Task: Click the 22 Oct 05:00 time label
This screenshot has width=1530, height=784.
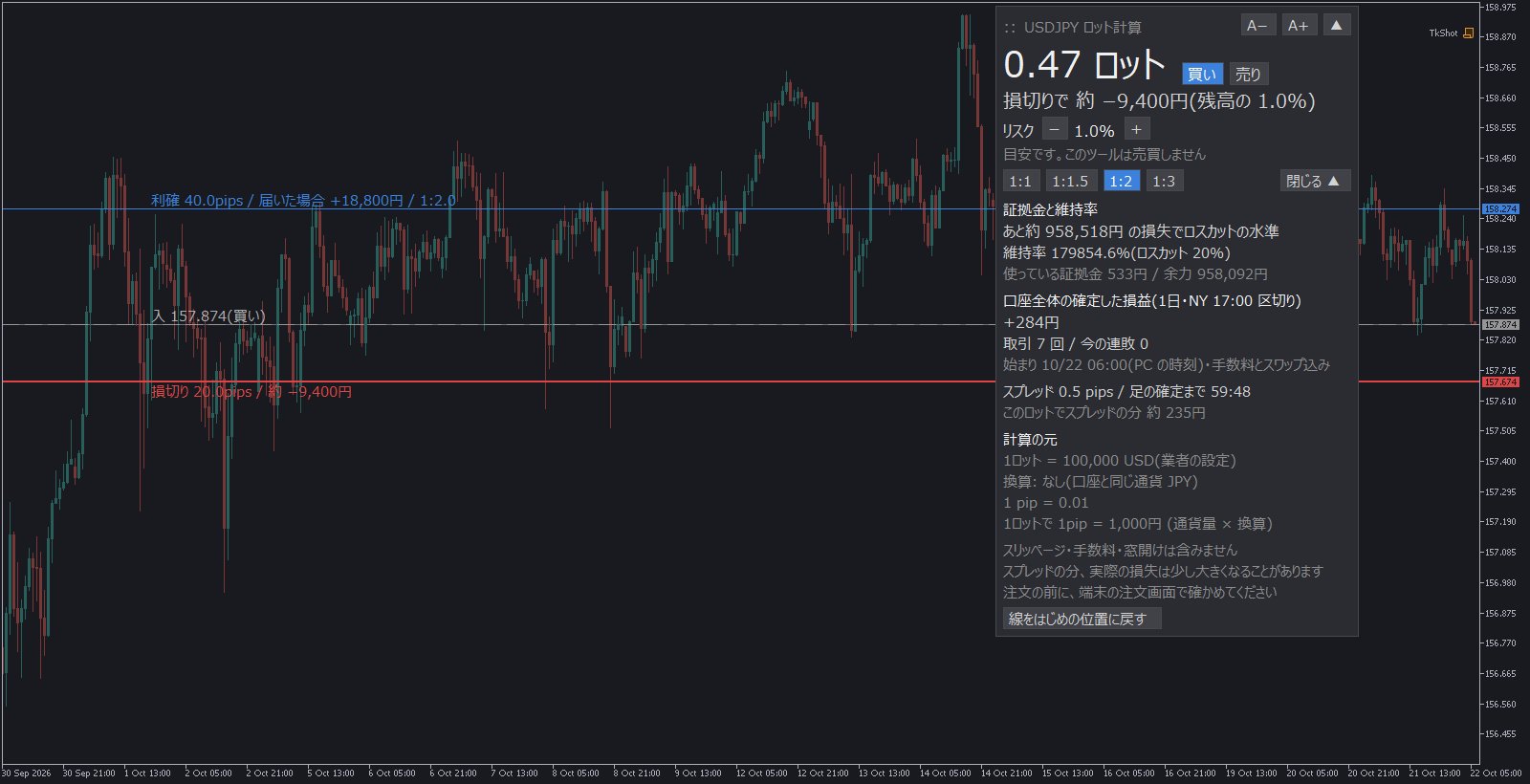Action: pyautogui.click(x=1496, y=773)
